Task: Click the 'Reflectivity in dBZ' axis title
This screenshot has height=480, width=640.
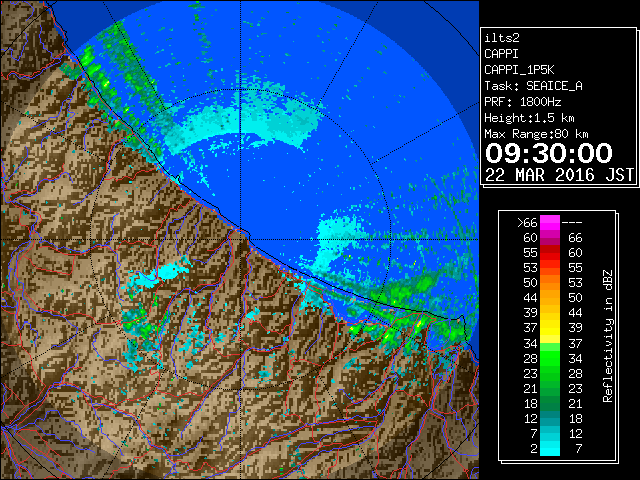Action: pyautogui.click(x=608, y=336)
